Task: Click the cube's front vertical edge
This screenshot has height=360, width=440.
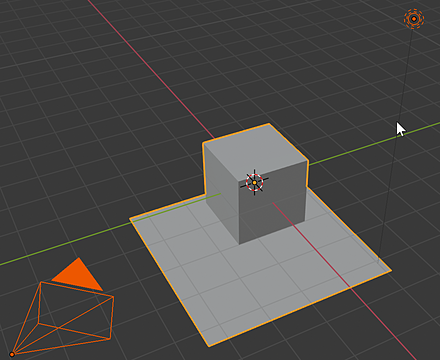Action: pos(239,213)
